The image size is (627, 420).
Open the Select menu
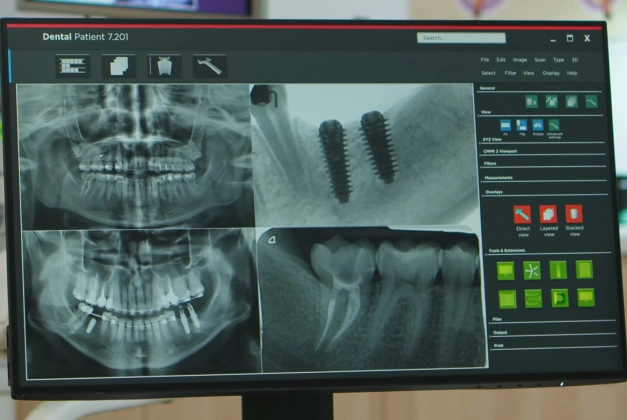click(x=488, y=73)
